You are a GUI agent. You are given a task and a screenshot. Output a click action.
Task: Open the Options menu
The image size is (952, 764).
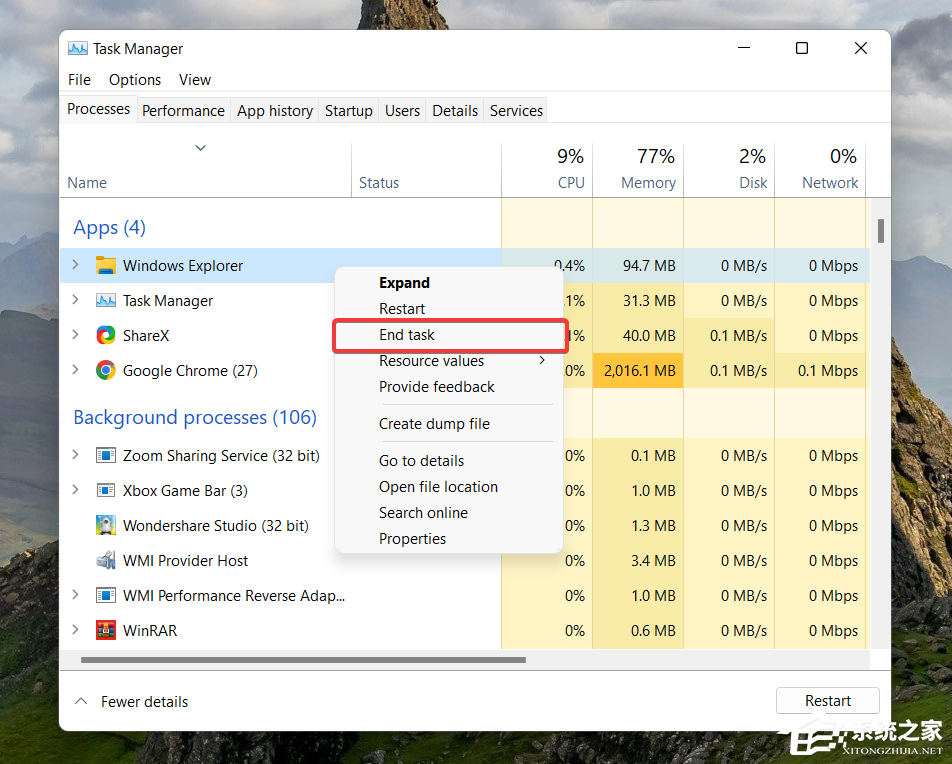135,80
